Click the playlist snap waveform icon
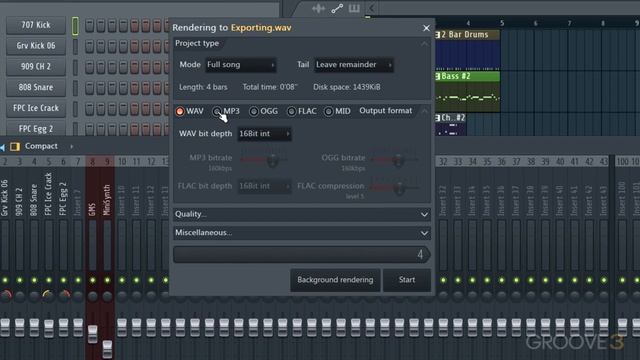The height and width of the screenshot is (360, 640). point(318,8)
